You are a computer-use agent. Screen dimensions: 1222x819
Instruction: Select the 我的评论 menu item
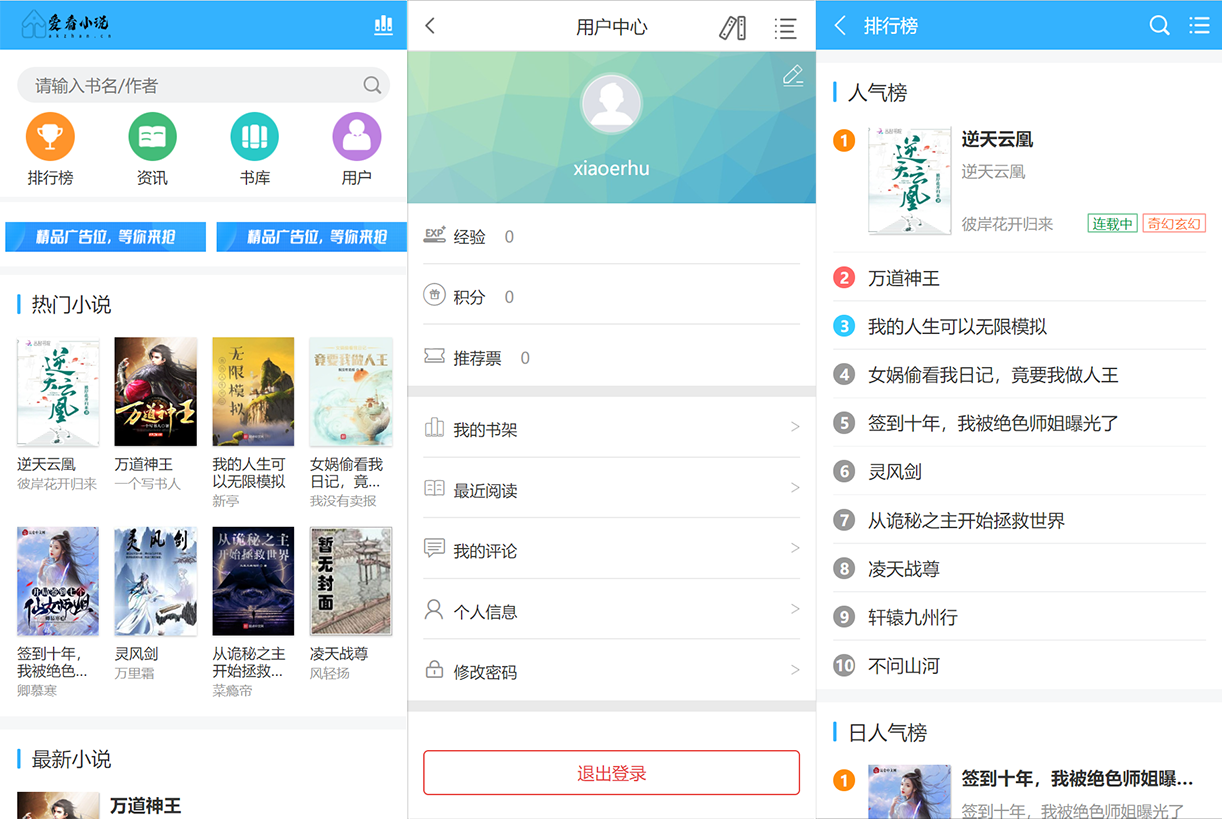point(485,550)
